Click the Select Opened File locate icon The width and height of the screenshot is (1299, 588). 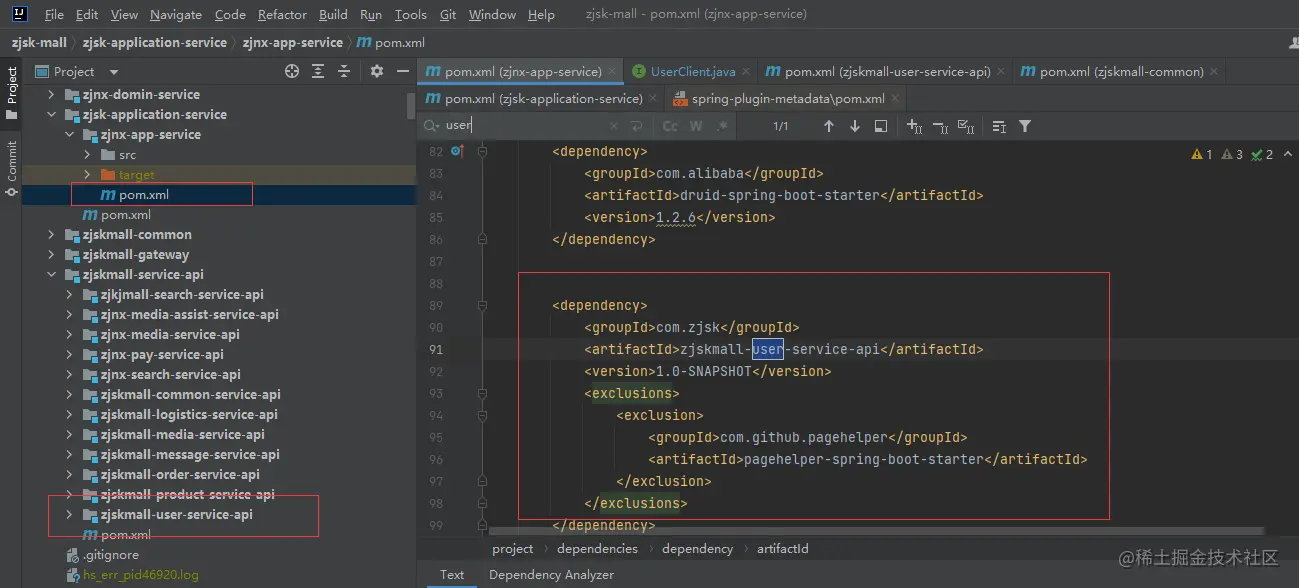[292, 71]
